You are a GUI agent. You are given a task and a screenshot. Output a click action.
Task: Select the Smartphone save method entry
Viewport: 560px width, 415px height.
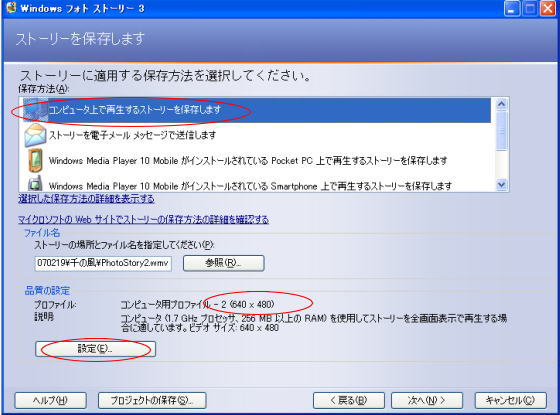(x=256, y=184)
